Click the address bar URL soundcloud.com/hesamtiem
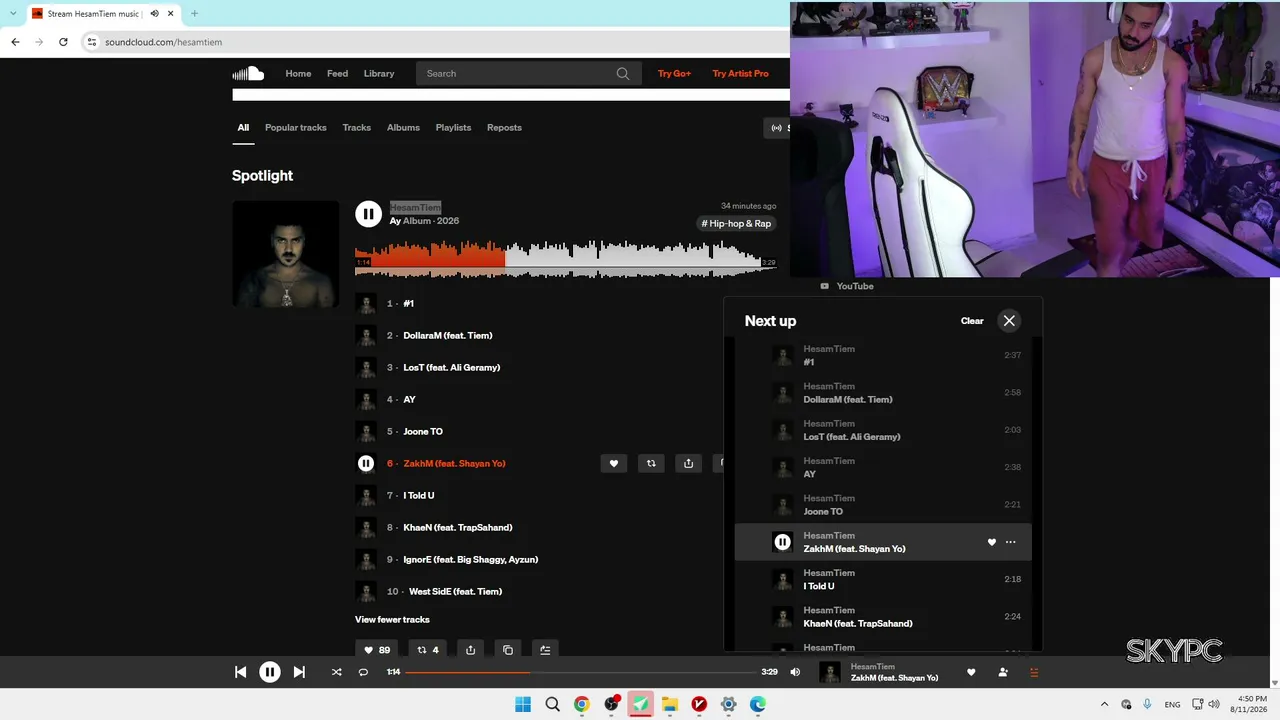The width and height of the screenshot is (1280, 720). click(x=164, y=42)
